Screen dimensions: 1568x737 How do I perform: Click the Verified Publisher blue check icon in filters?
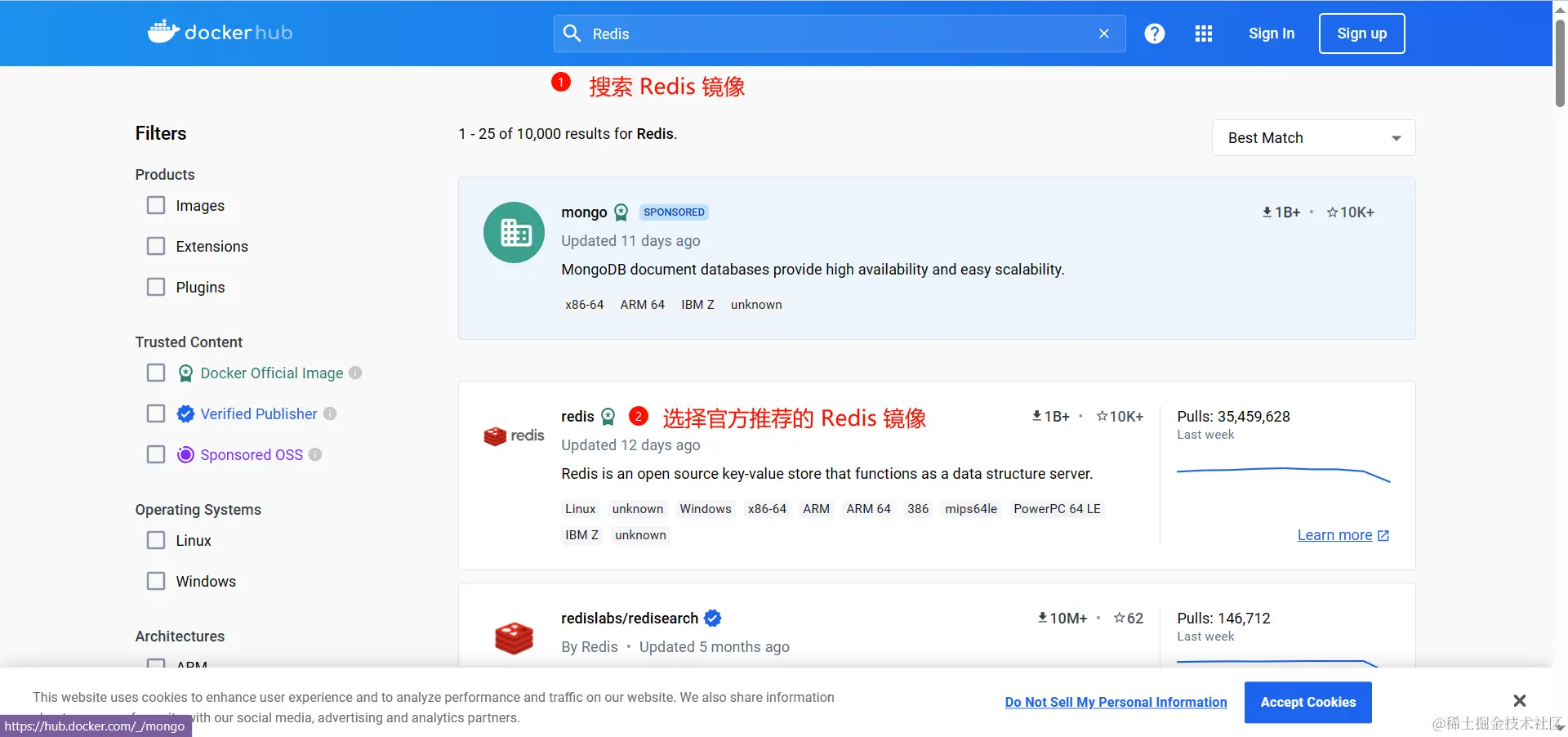(x=186, y=413)
